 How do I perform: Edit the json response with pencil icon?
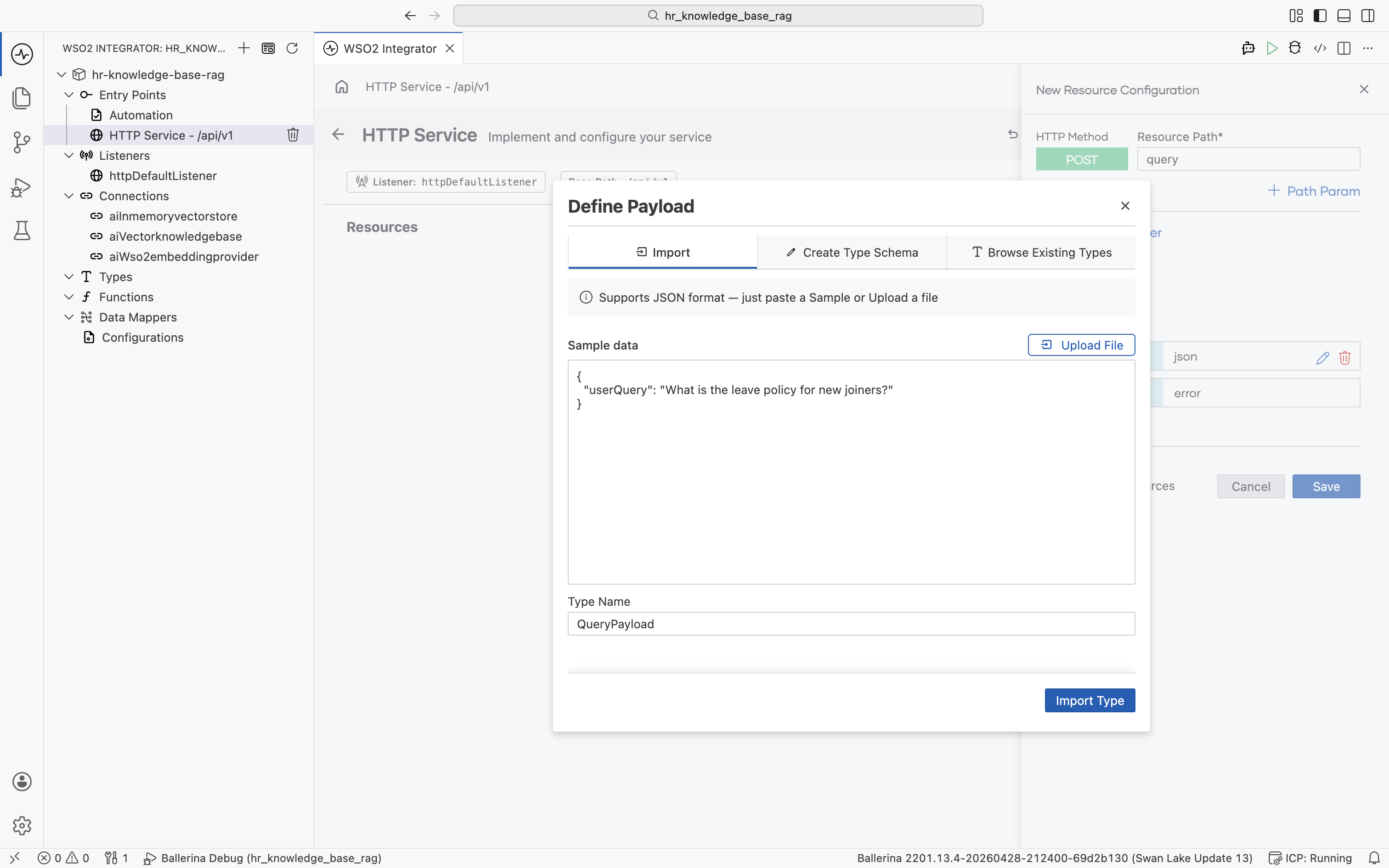[1322, 358]
